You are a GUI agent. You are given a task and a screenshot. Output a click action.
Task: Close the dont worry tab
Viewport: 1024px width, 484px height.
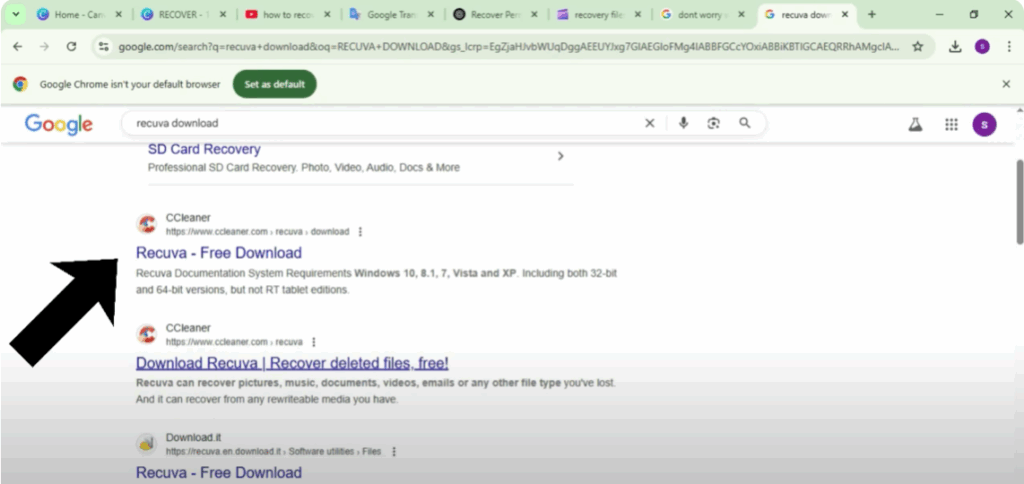742,14
